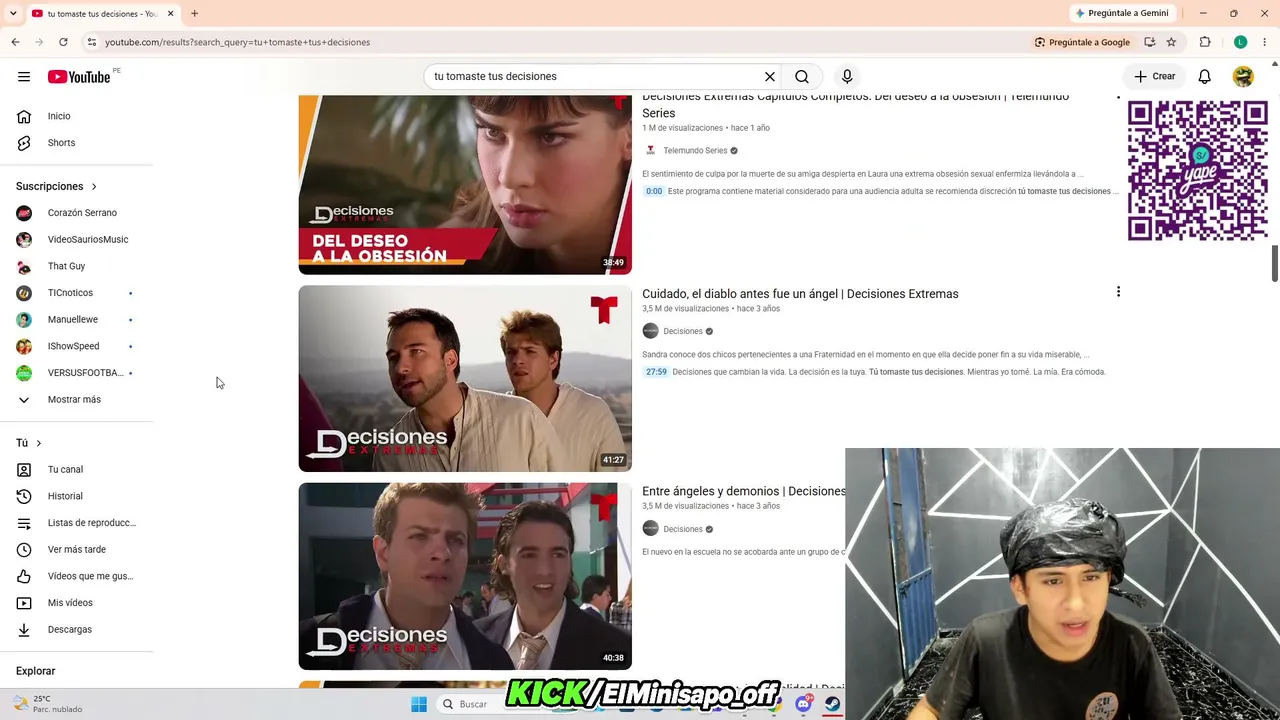Jump to the 0:00 timestamp chapter
This screenshot has width=1280, height=720.
654,191
